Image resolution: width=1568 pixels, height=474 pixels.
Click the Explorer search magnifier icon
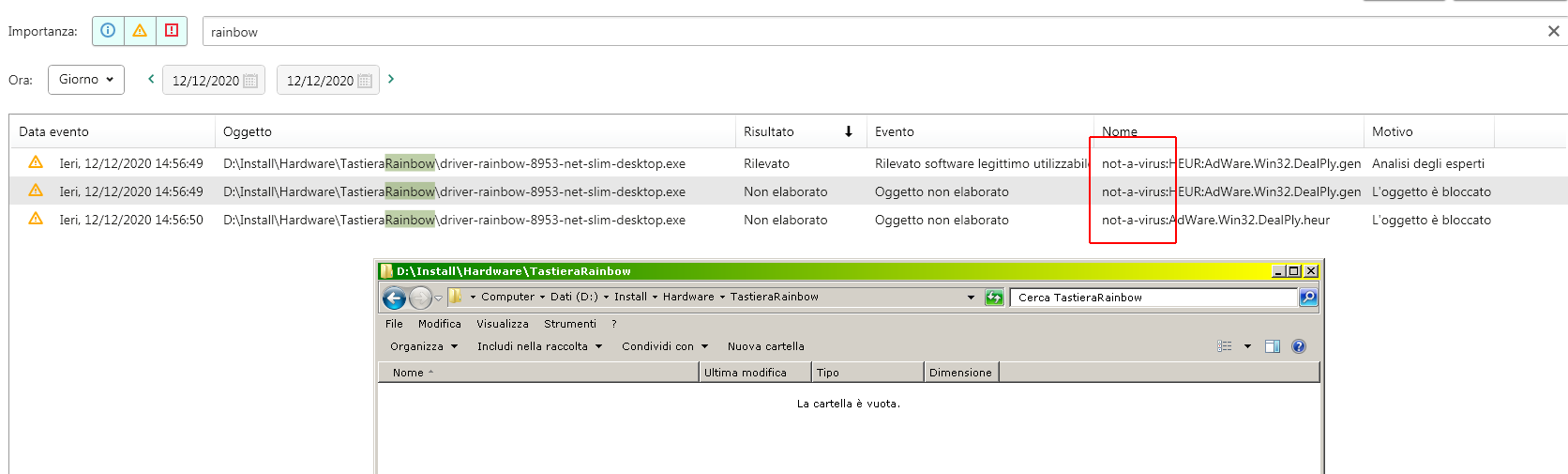pyautogui.click(x=1308, y=298)
